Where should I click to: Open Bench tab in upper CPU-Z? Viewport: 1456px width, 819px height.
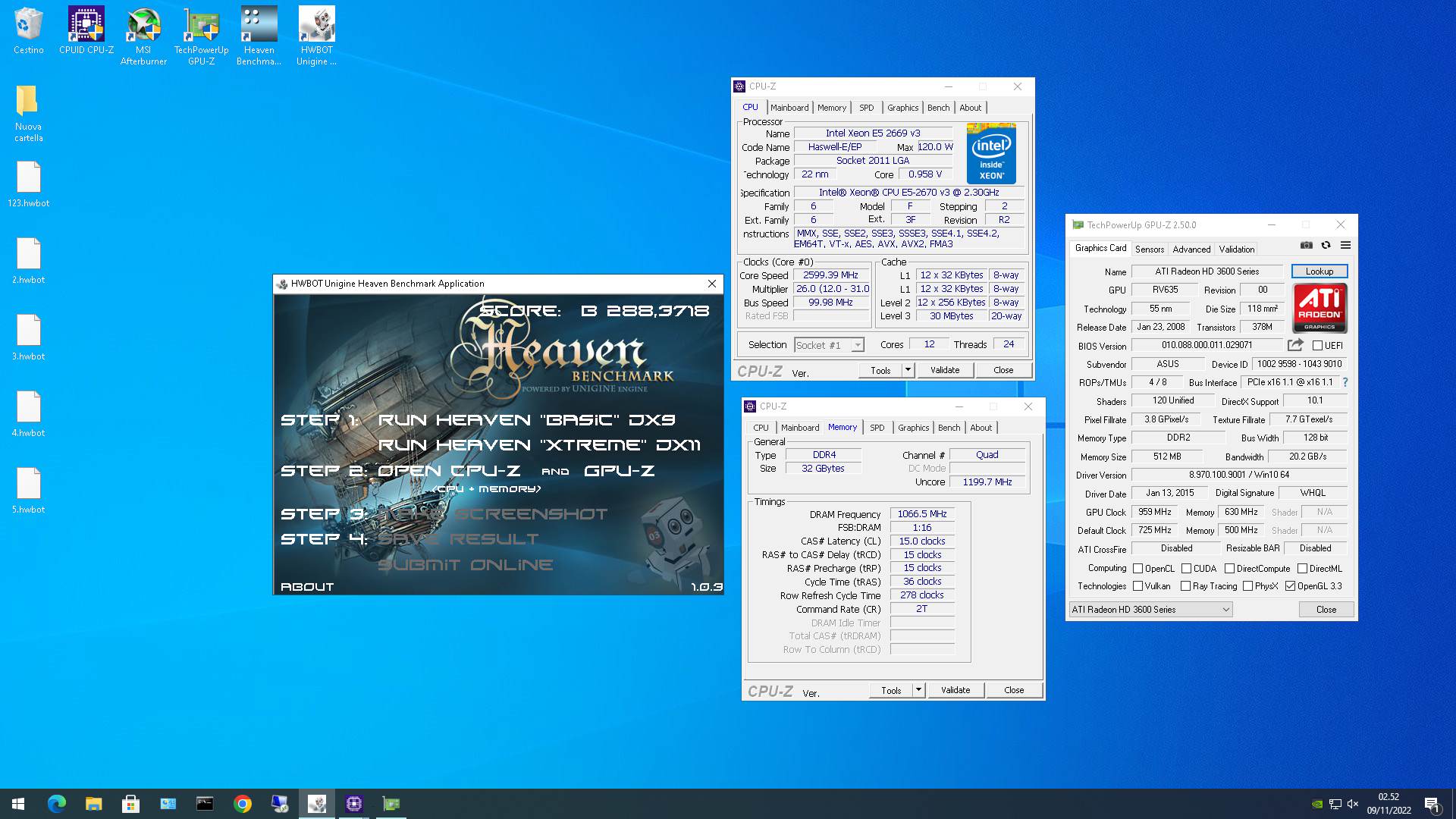[x=938, y=108]
